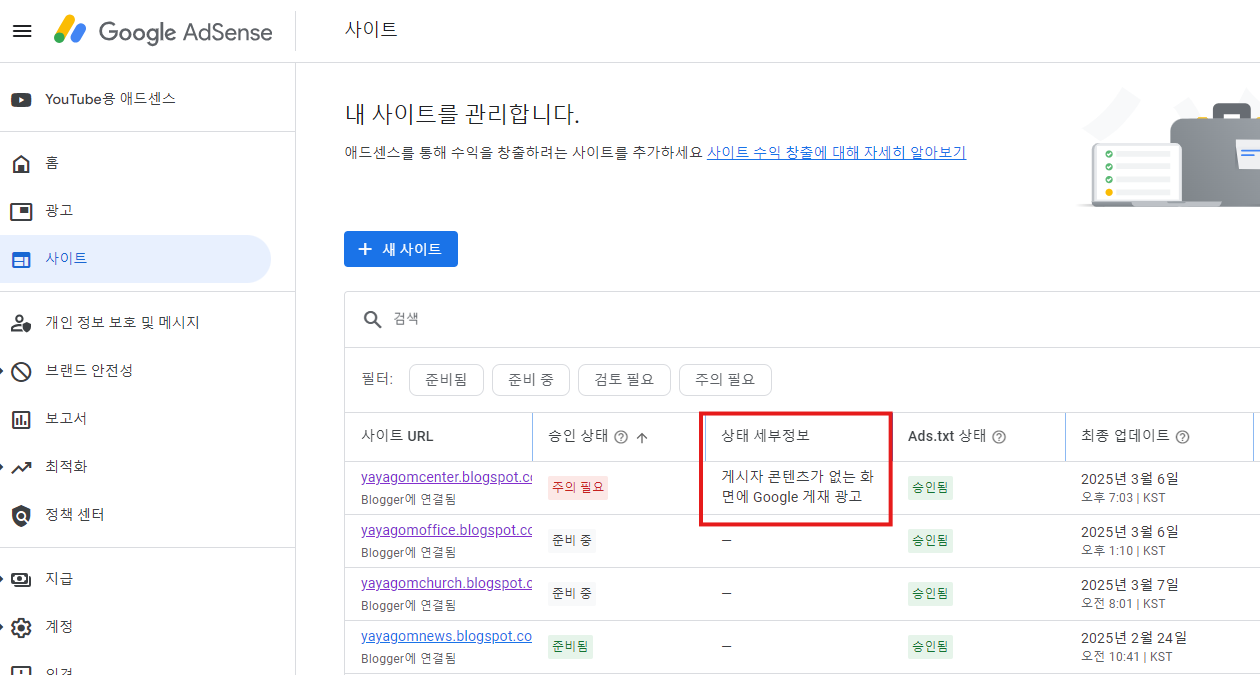Screen dimensions: 1260x675
Task: Click the Sites (사이트) sidebar icon
Action: [x=21, y=259]
